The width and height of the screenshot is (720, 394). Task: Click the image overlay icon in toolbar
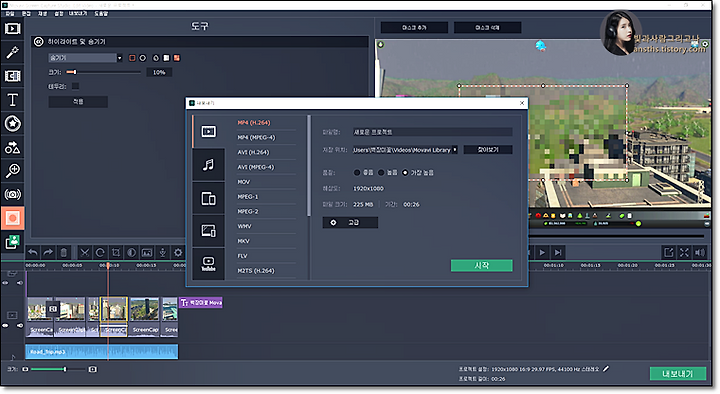coord(147,252)
